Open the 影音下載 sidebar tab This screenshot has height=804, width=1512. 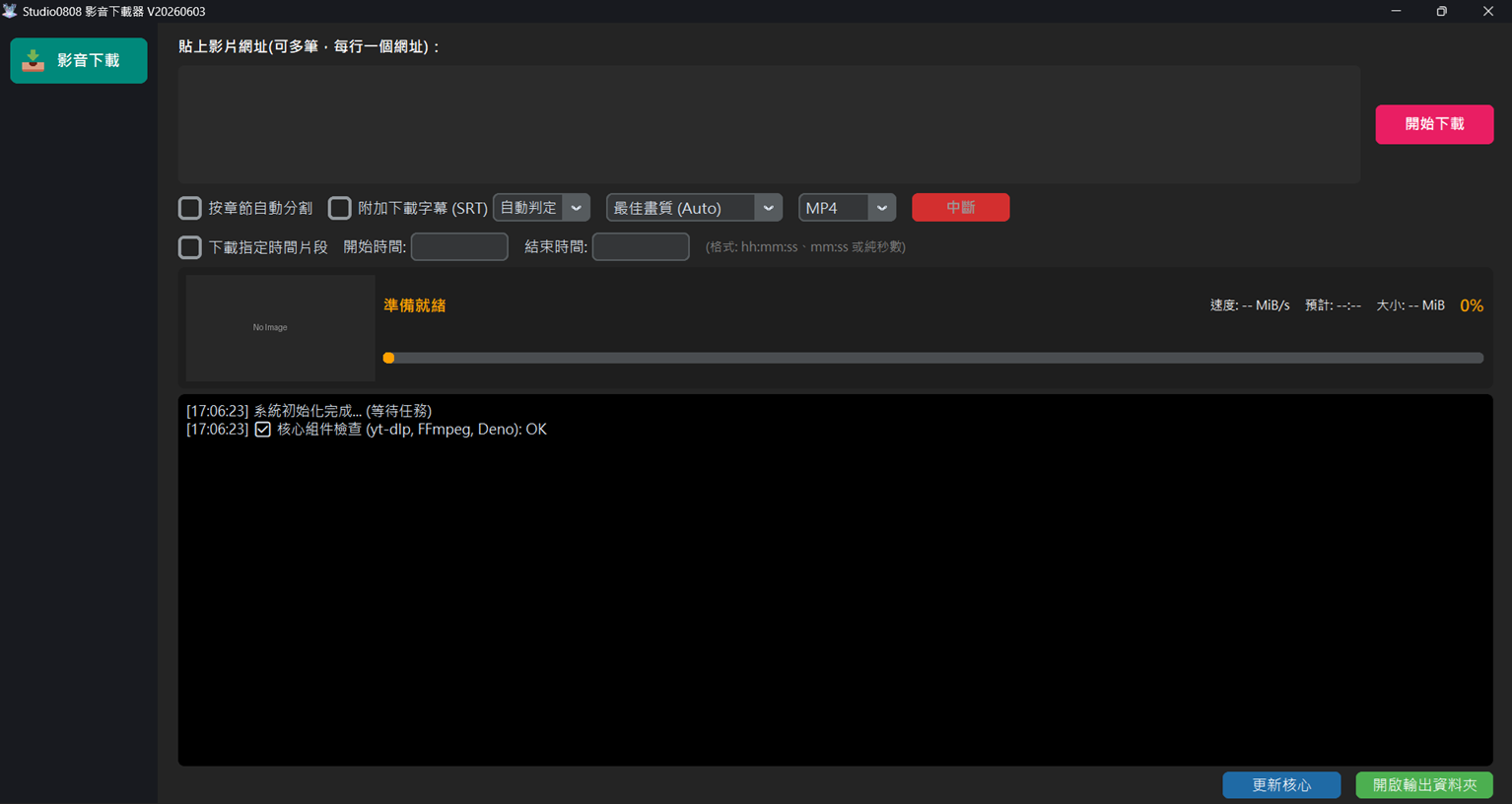click(79, 61)
